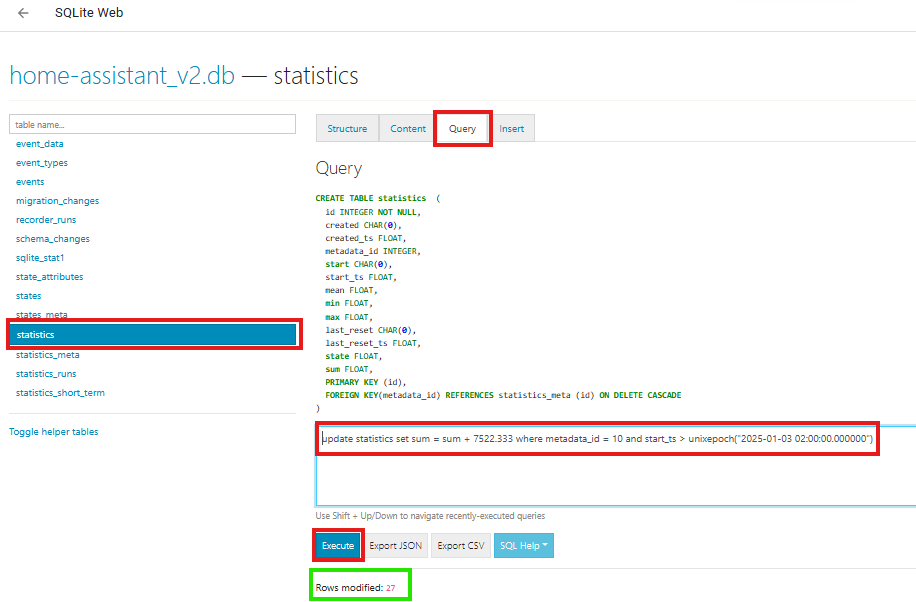The height and width of the screenshot is (602, 916).
Task: Open the sqlite_stat1 table
Action: (40, 258)
